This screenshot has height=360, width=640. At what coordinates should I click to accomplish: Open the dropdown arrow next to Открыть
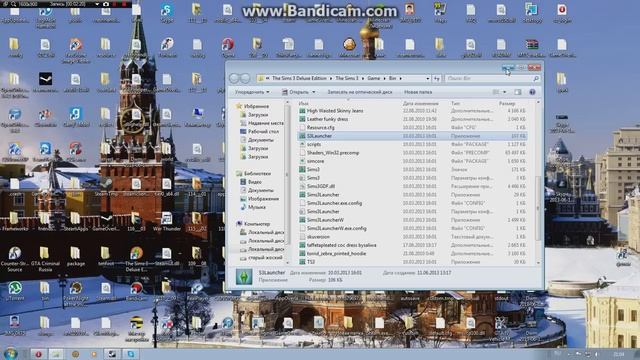click(313, 92)
